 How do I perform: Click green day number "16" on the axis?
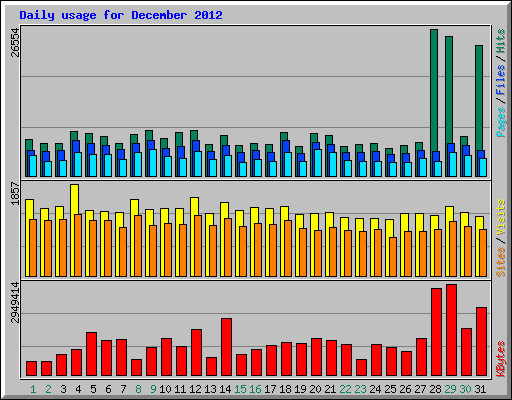click(x=255, y=389)
